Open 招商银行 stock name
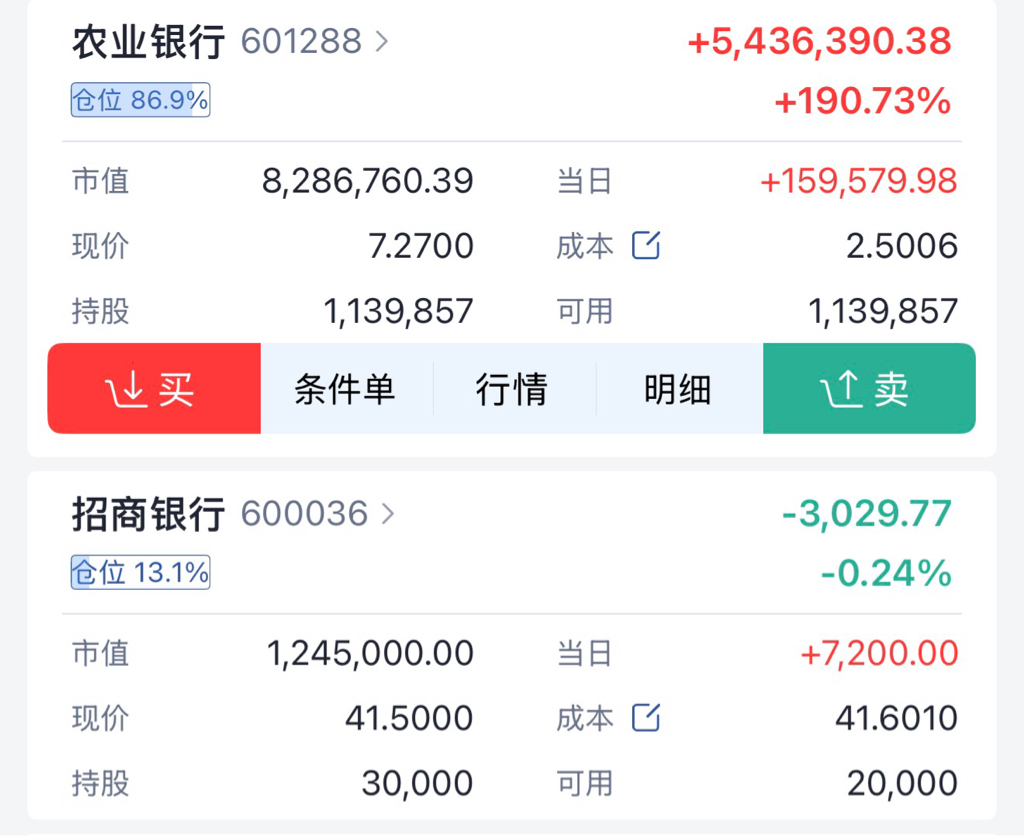This screenshot has height=836, width=1024. (x=150, y=514)
